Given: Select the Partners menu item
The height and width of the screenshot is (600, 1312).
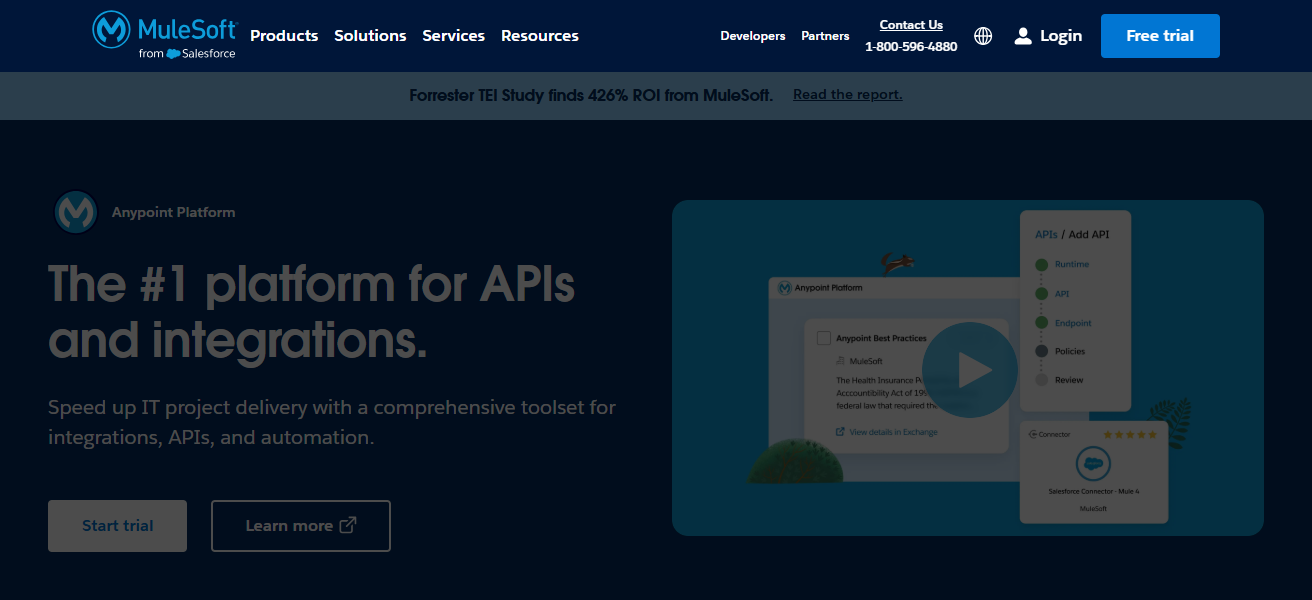Looking at the screenshot, I should 825,36.
